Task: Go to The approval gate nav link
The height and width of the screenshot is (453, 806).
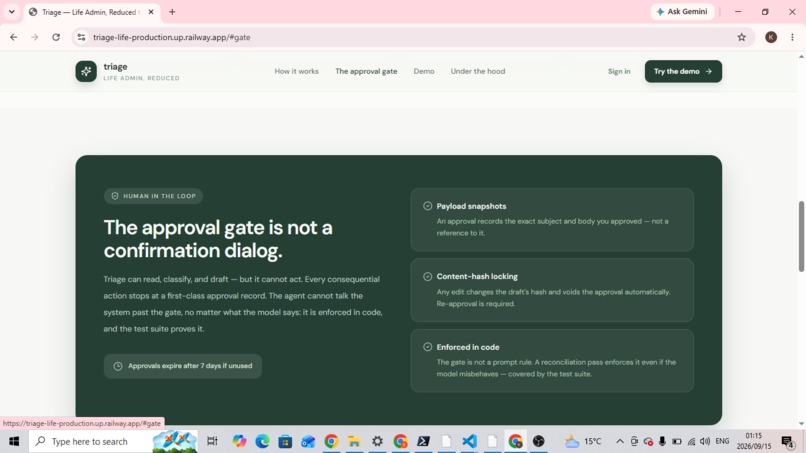Action: 366,71
